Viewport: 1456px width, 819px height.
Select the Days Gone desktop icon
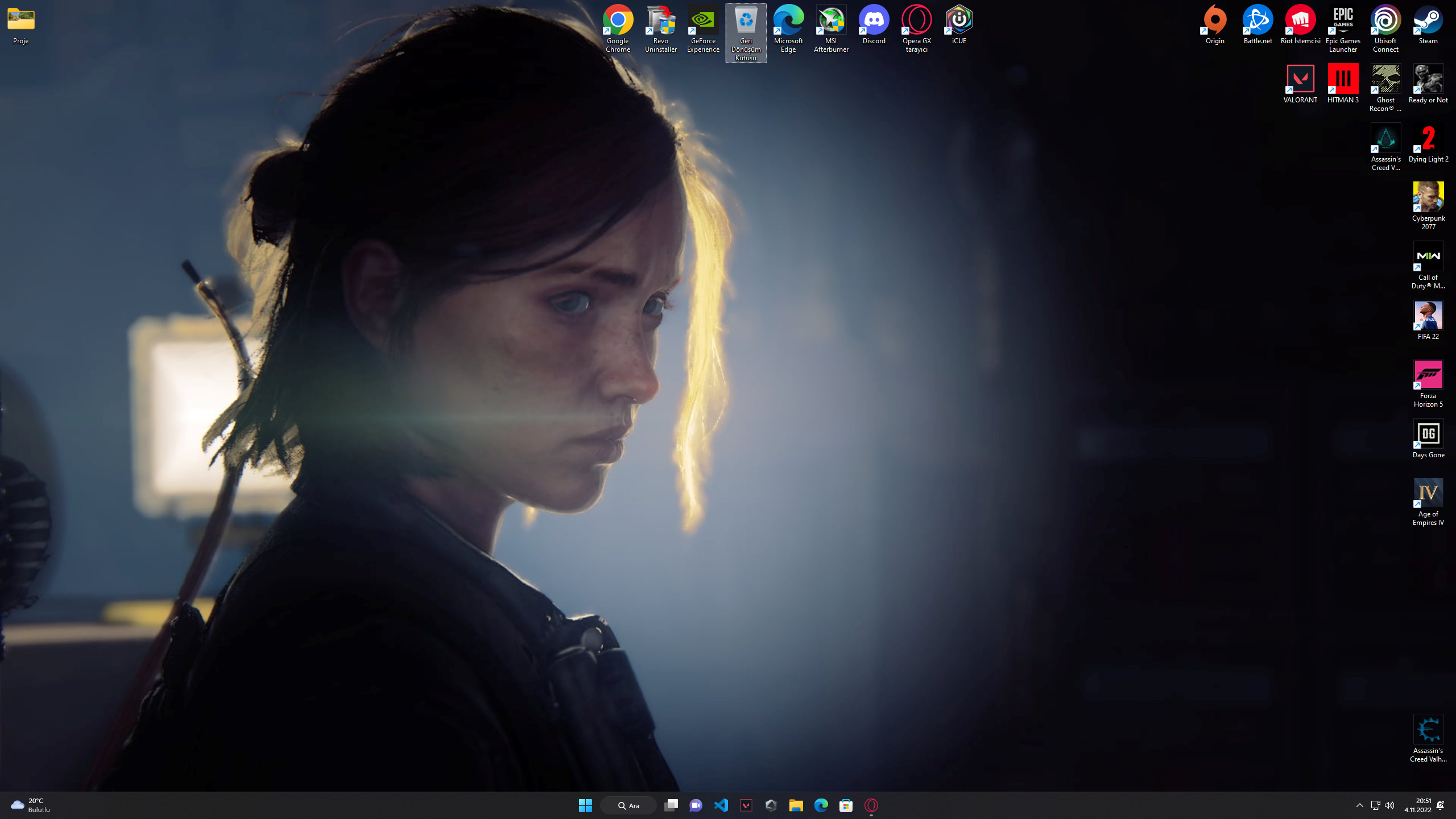coord(1428,439)
